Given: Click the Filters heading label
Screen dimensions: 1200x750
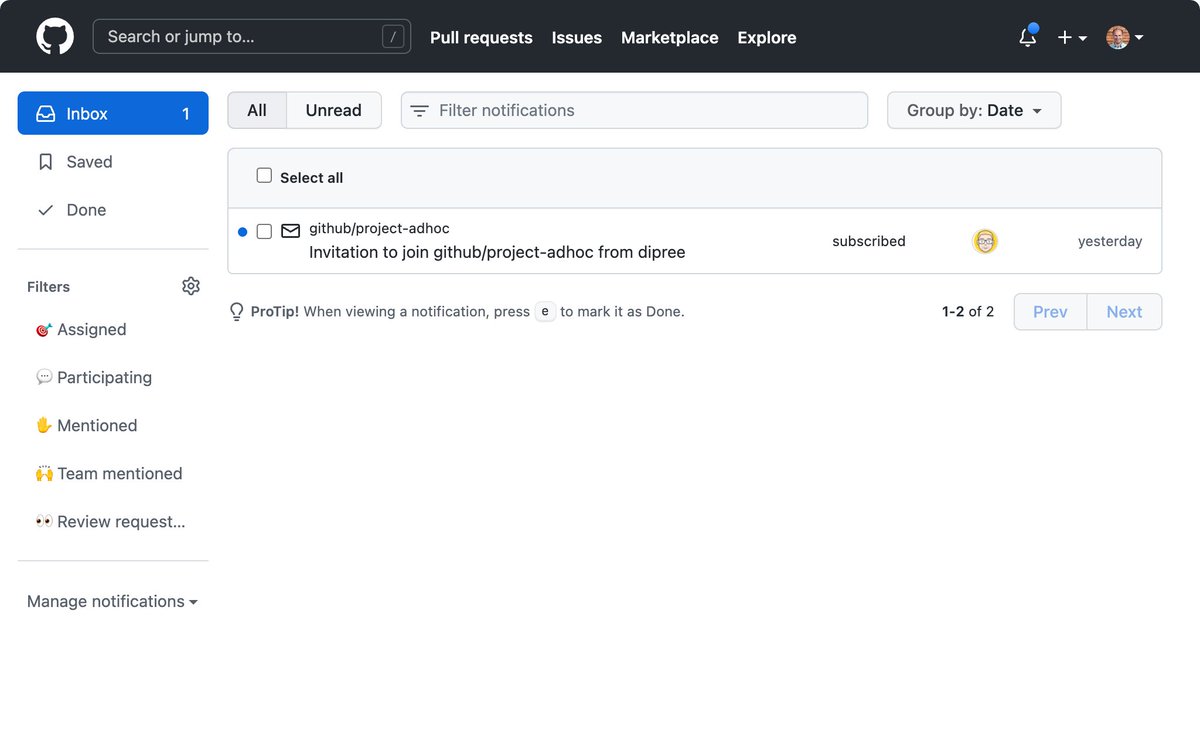Looking at the screenshot, I should pos(49,287).
